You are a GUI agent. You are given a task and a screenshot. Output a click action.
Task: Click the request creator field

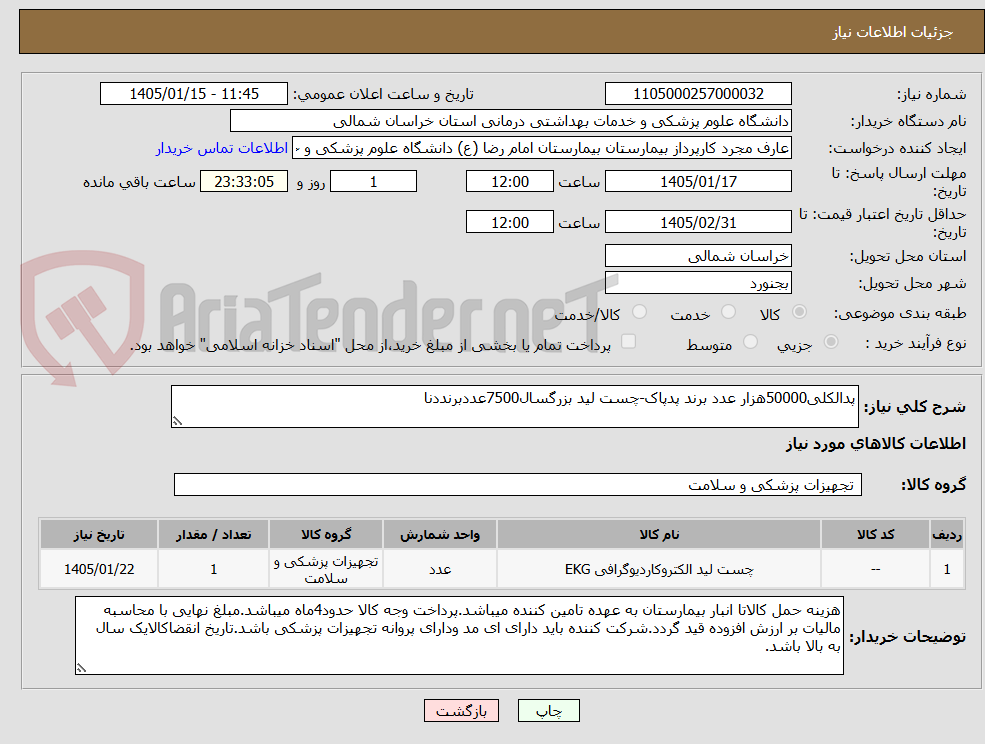541,148
